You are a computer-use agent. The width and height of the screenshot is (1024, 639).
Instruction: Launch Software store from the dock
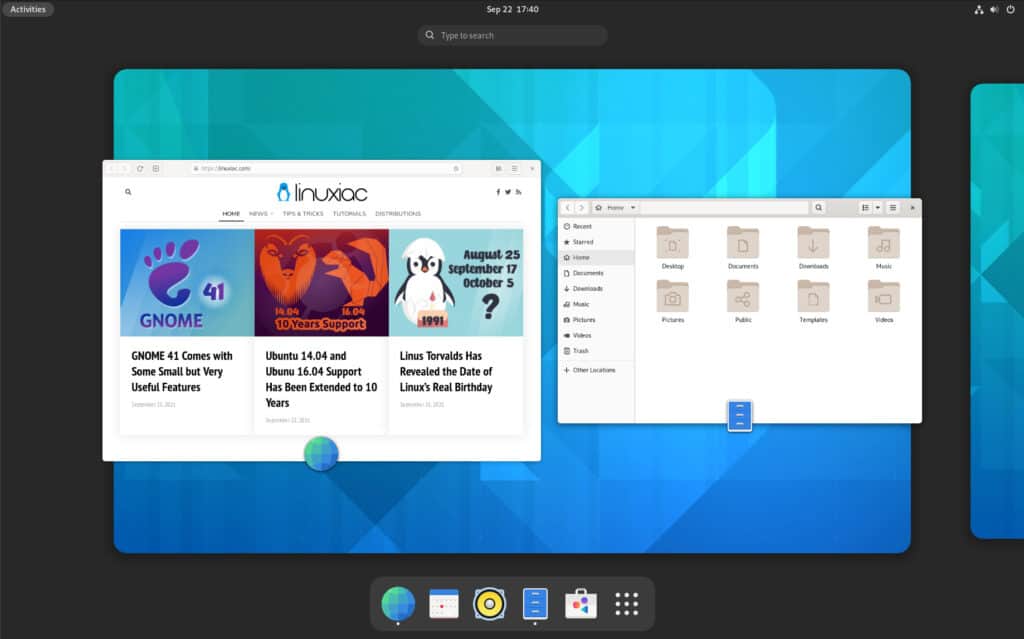pos(581,603)
